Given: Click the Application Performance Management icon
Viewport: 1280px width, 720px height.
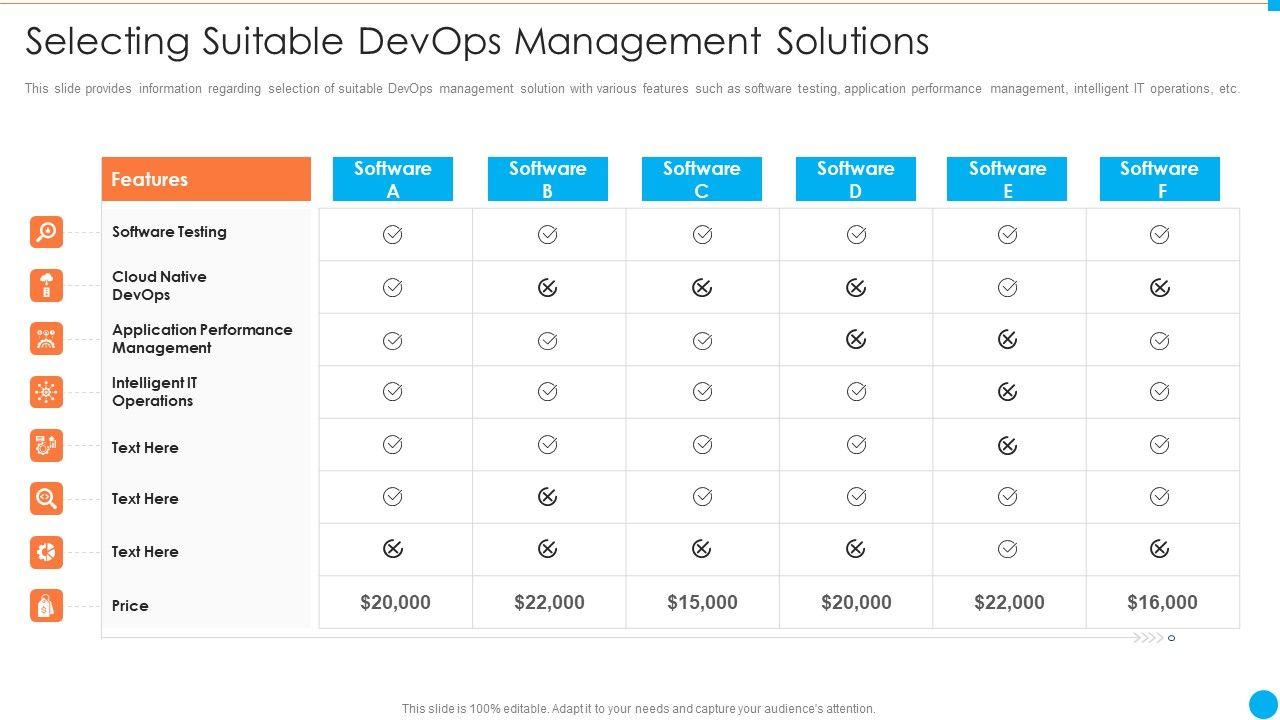Looking at the screenshot, I should (46, 339).
